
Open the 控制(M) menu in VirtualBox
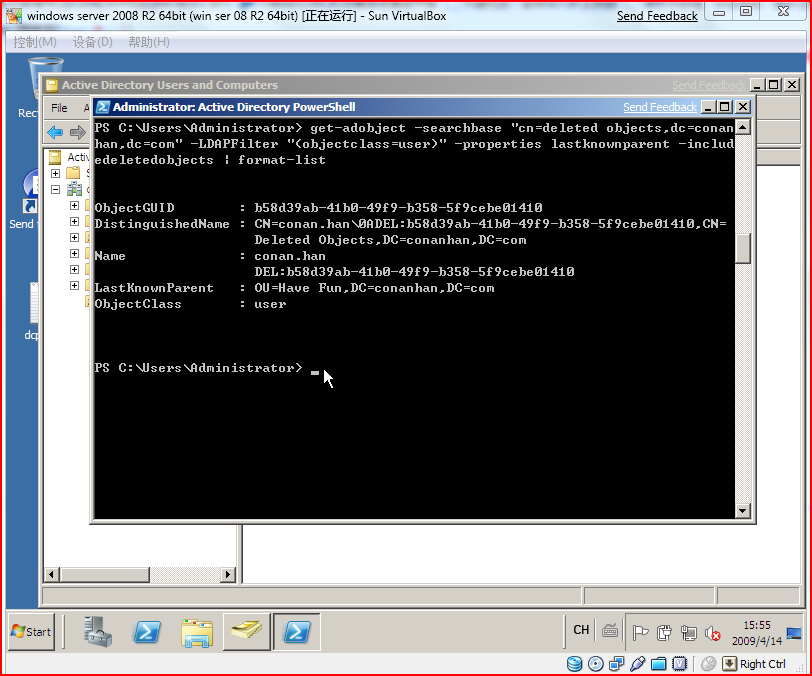click(x=35, y=42)
